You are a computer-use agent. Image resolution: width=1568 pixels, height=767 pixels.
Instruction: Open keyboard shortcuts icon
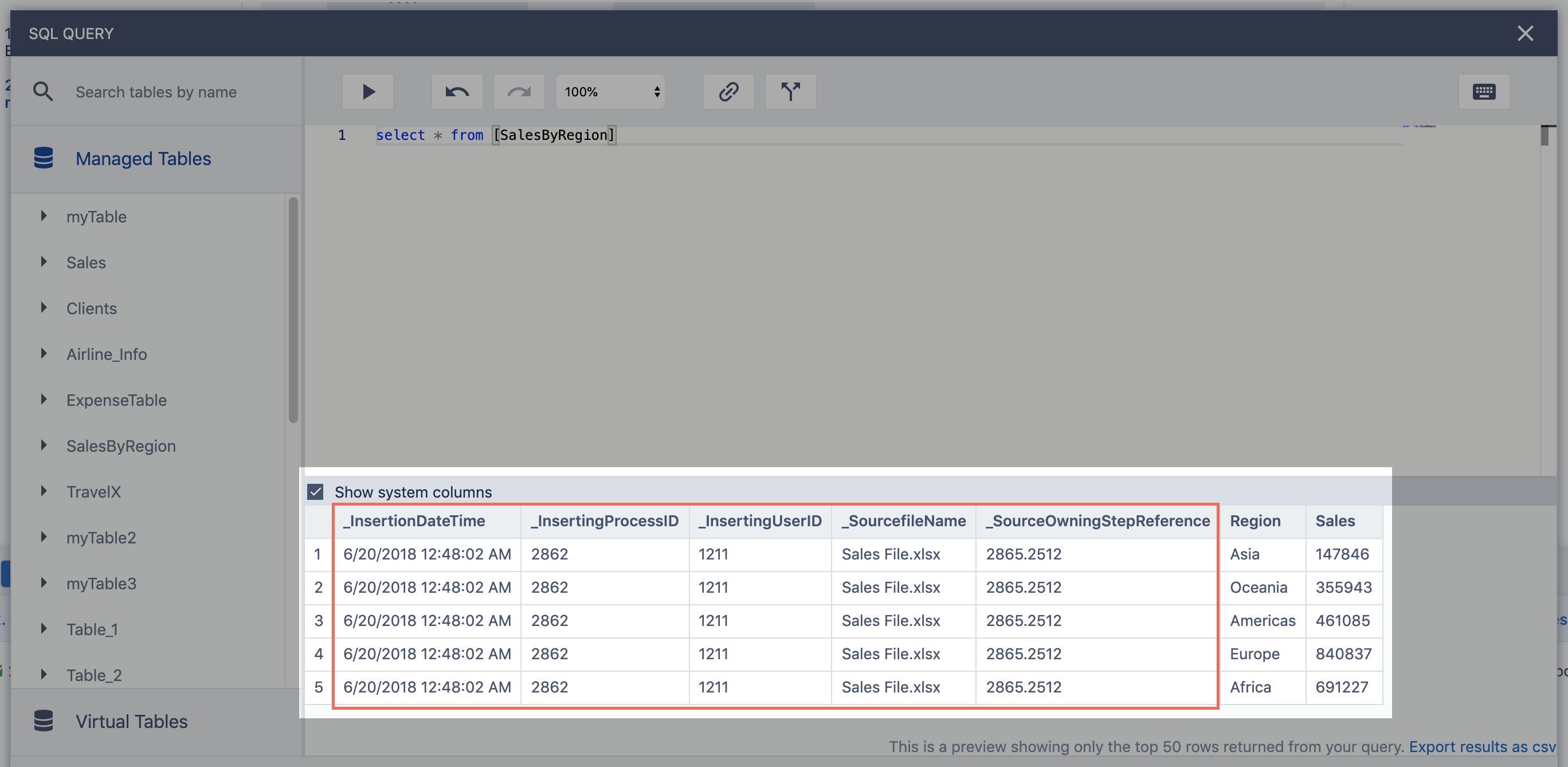(x=1483, y=92)
